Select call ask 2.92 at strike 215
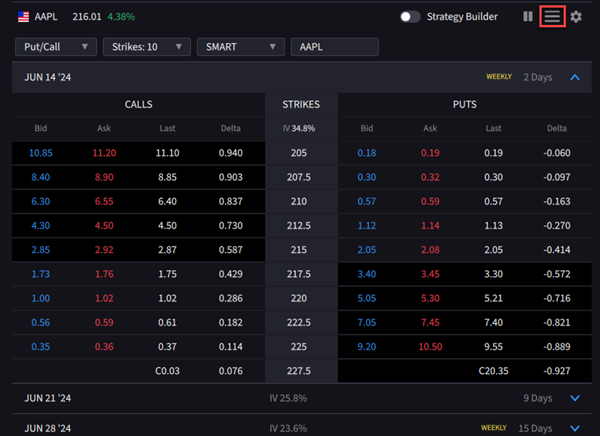600x436 pixels. click(x=104, y=250)
